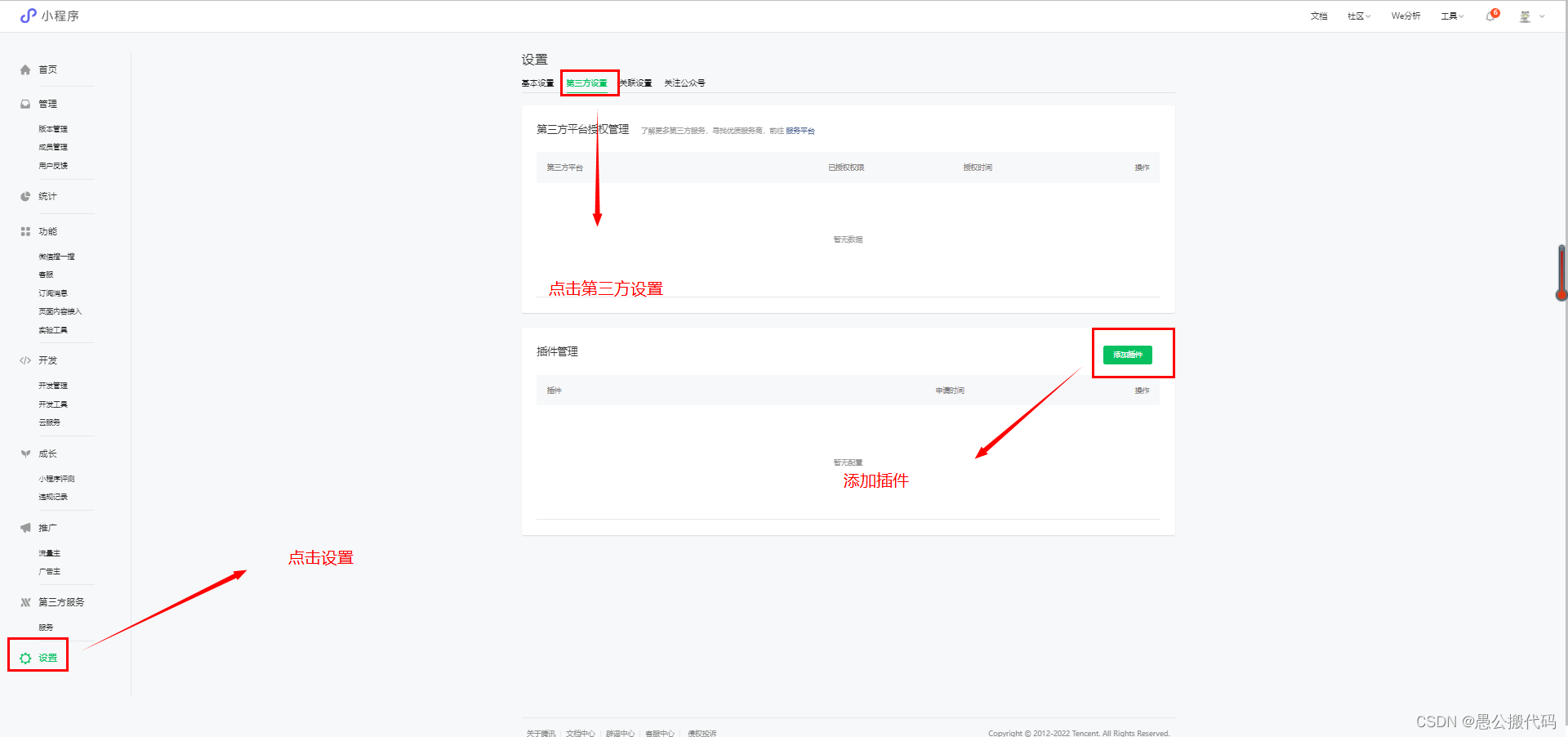
Task: Expand the 社区 dropdown in header
Action: 1359,16
